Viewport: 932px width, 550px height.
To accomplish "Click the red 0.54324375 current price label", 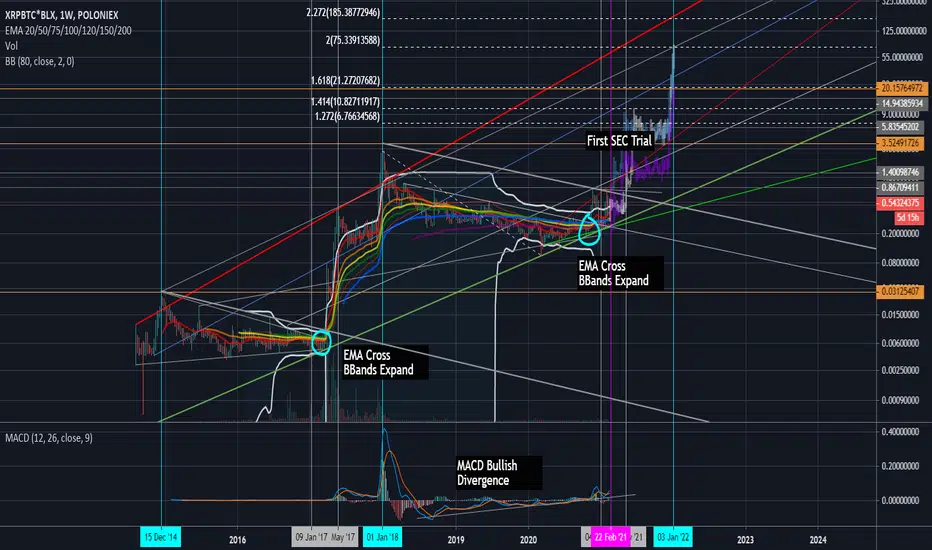I will [x=902, y=203].
